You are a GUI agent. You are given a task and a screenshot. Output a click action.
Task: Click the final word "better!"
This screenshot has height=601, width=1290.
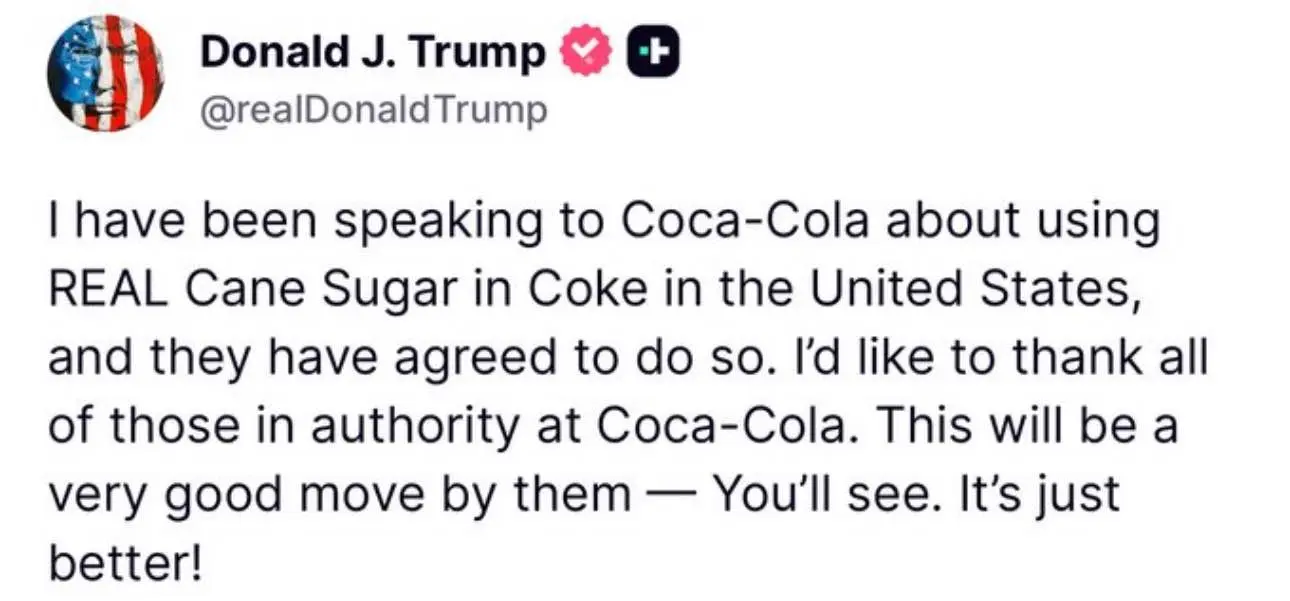click(125, 563)
